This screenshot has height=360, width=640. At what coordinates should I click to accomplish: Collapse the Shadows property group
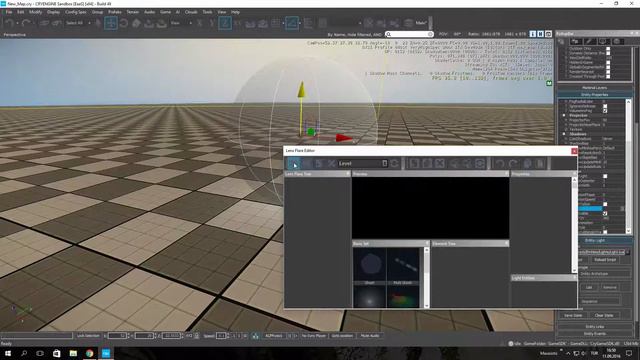pos(564,134)
